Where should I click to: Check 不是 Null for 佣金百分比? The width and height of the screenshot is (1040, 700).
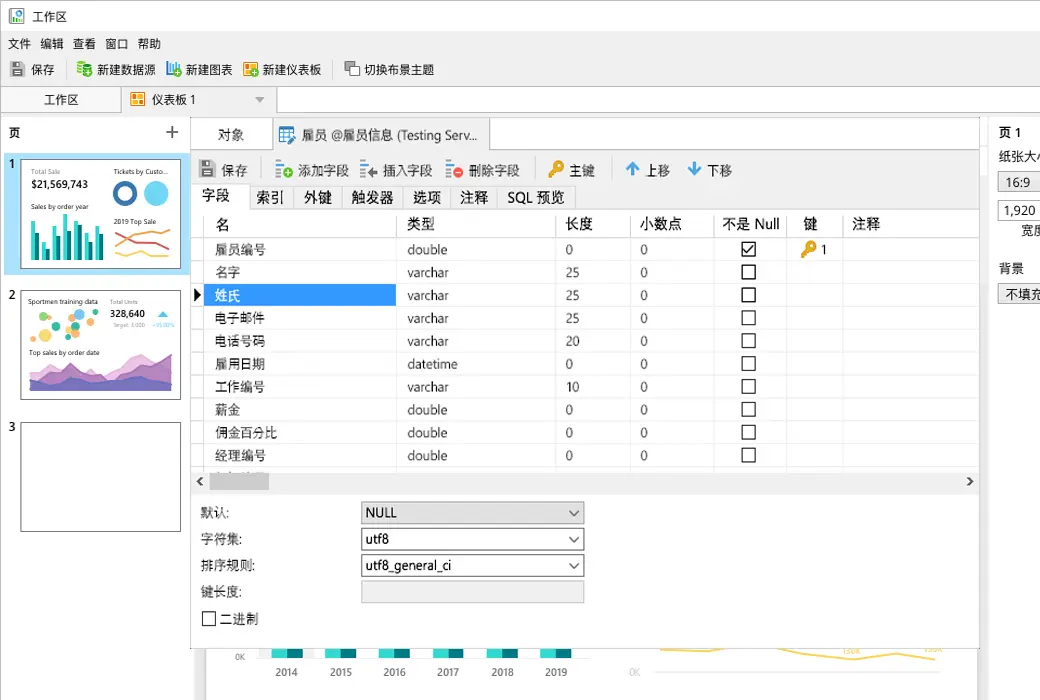tap(748, 432)
